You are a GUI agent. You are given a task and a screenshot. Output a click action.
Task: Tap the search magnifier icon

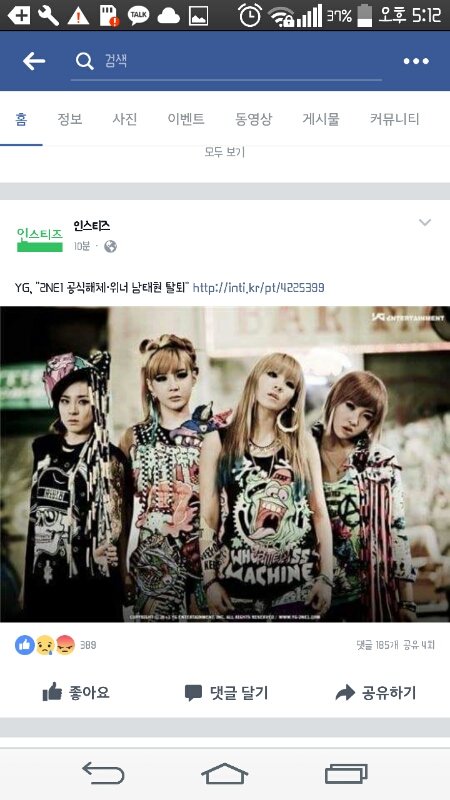click(85, 61)
